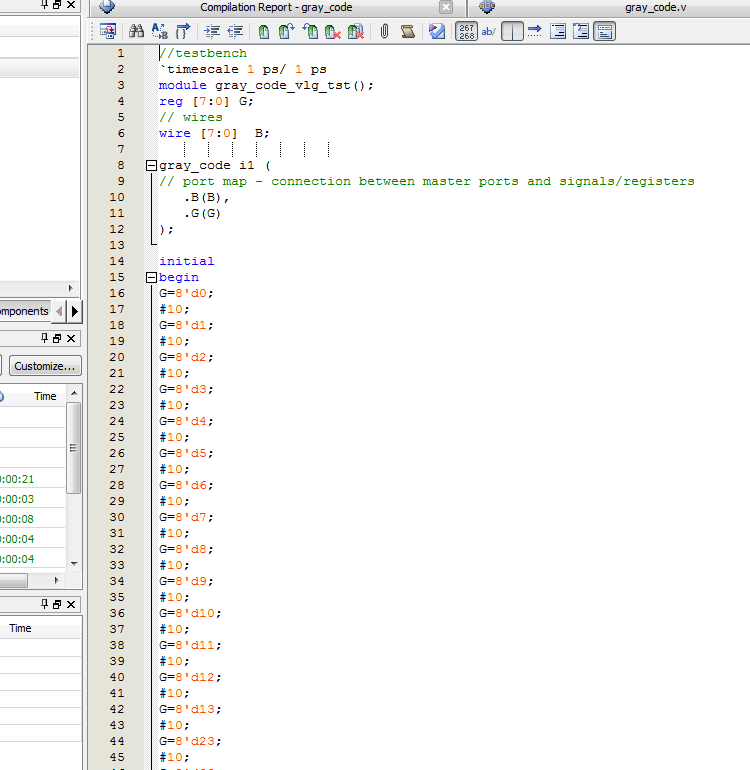Viewport: 750px width, 770px height.
Task: Decrease indent of selected code
Action: (235, 32)
